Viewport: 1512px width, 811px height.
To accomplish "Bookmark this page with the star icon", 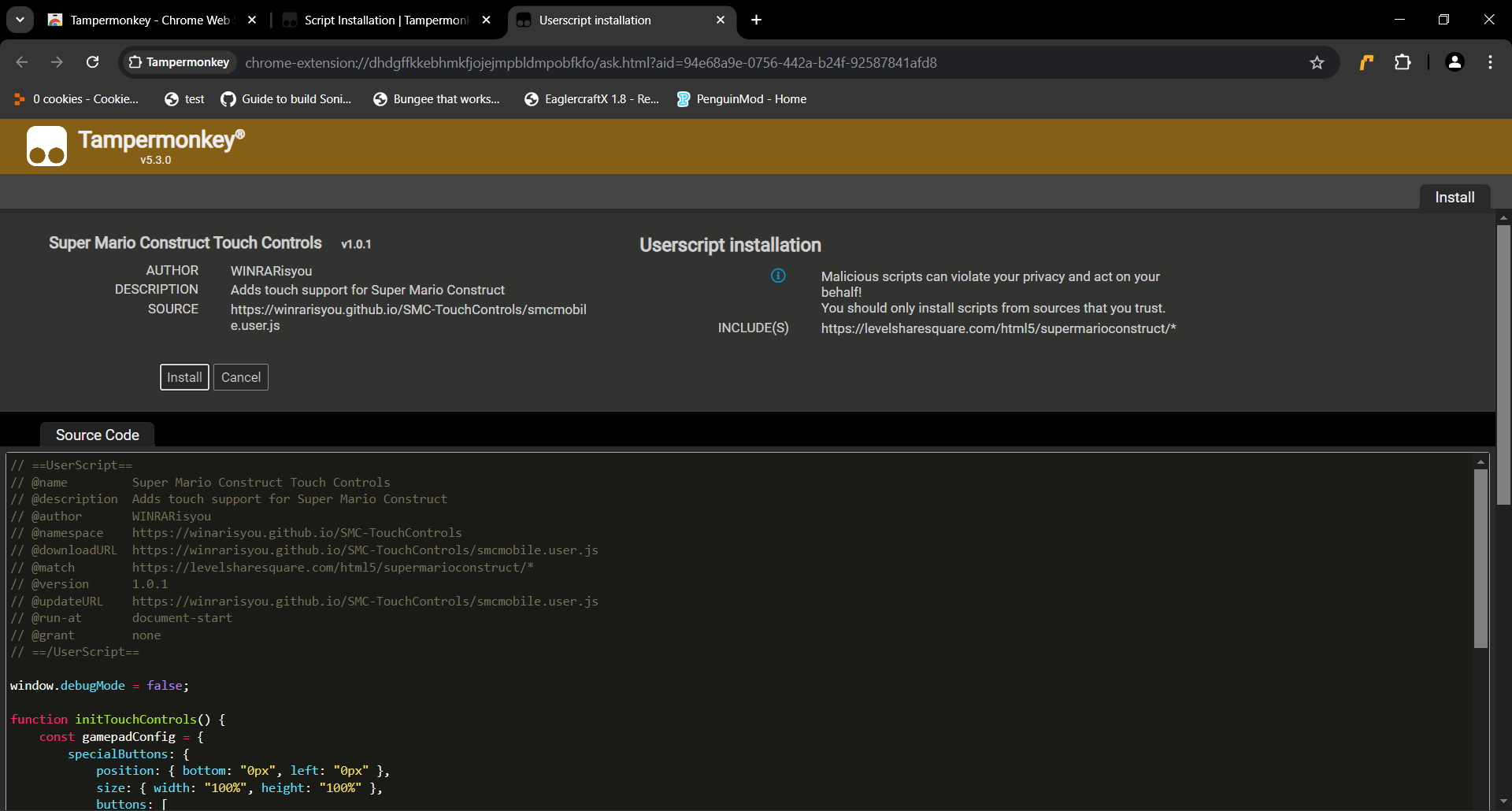I will [1317, 62].
